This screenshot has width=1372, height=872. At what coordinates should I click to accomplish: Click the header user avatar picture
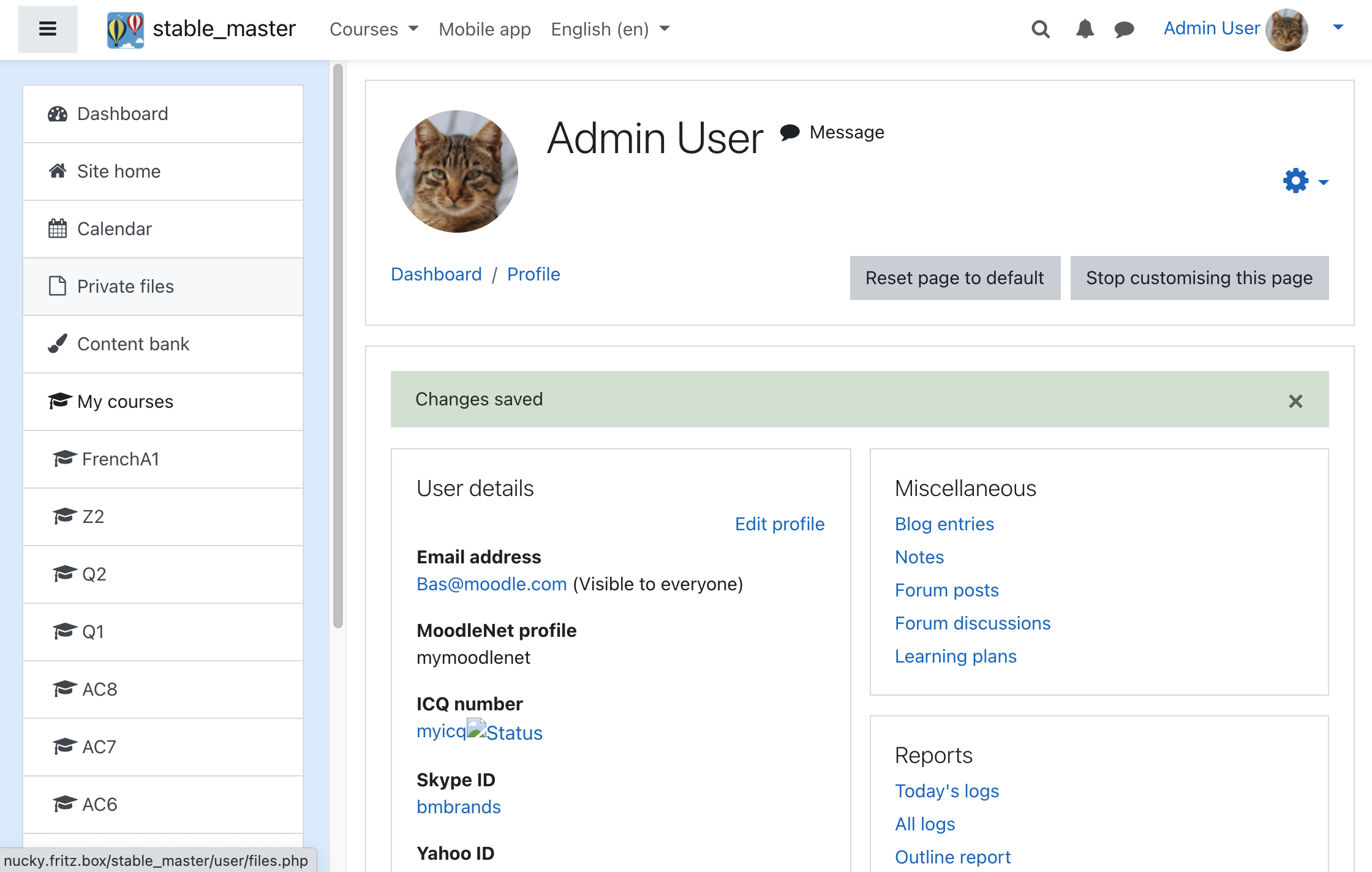[1287, 29]
